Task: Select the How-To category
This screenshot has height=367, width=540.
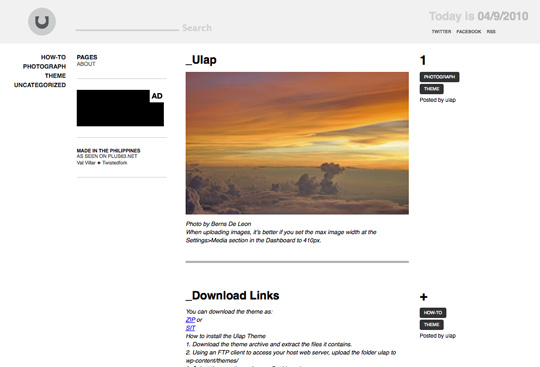Action: click(53, 57)
